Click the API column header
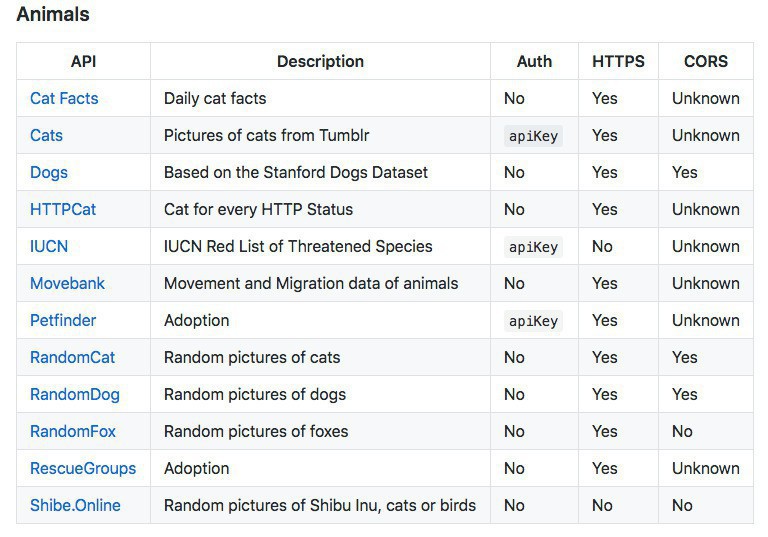The image size is (768, 537). 83,61
